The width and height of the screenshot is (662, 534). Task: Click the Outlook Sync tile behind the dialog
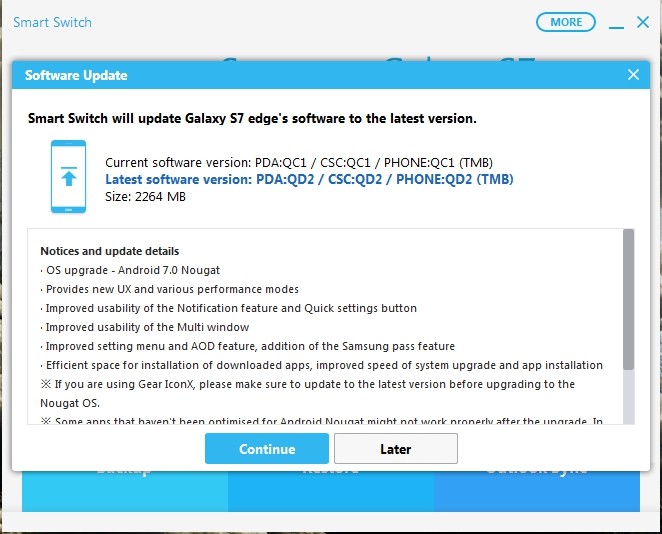(537, 491)
